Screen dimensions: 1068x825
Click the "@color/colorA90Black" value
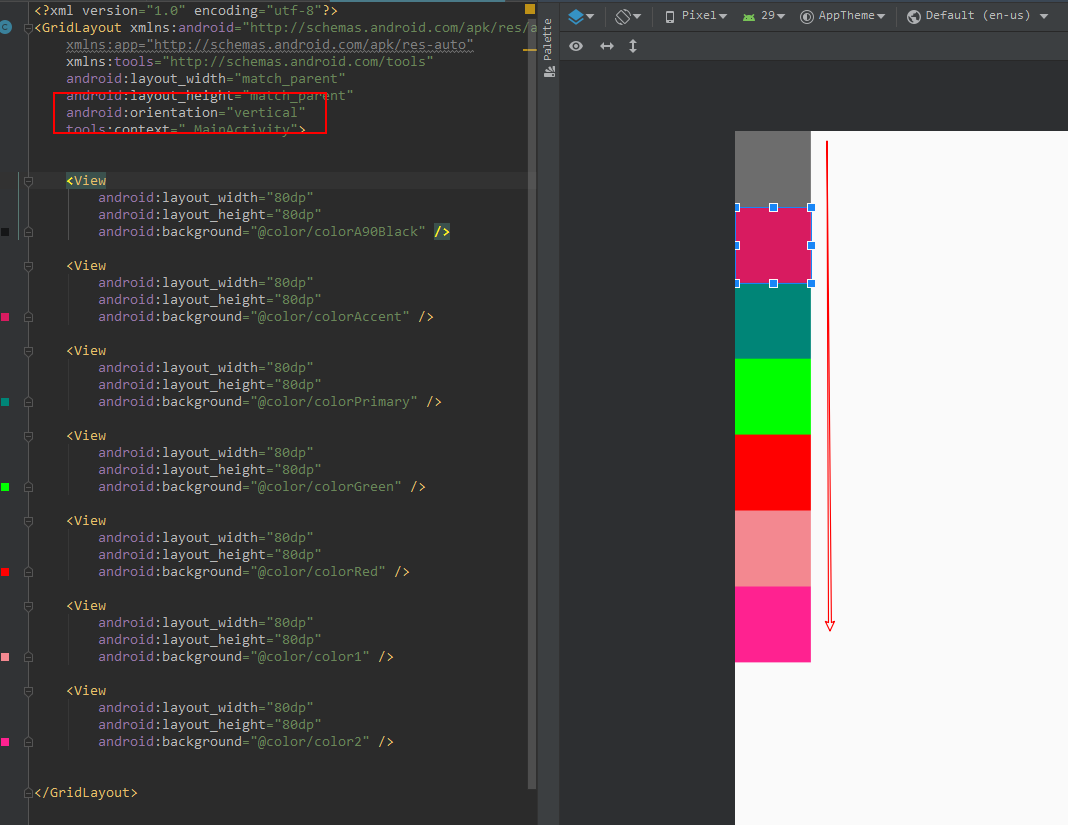pyautogui.click(x=339, y=232)
